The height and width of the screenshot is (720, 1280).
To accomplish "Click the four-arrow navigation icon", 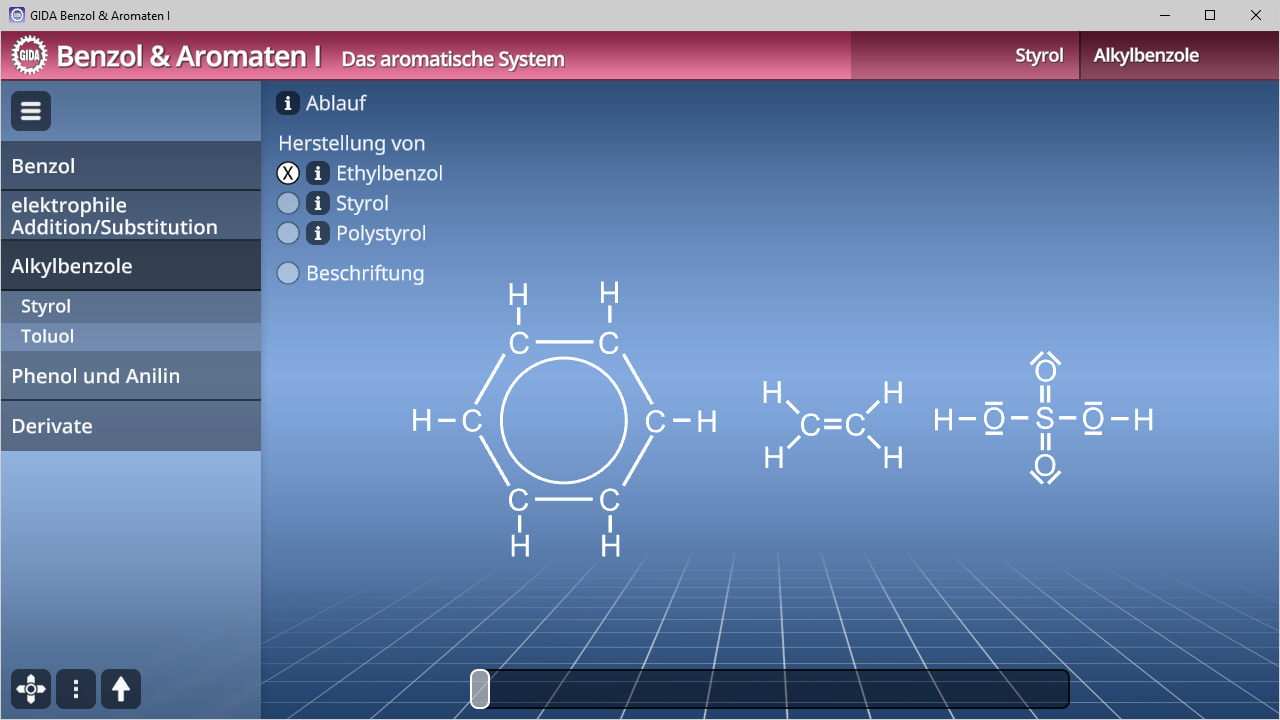I will (31, 689).
